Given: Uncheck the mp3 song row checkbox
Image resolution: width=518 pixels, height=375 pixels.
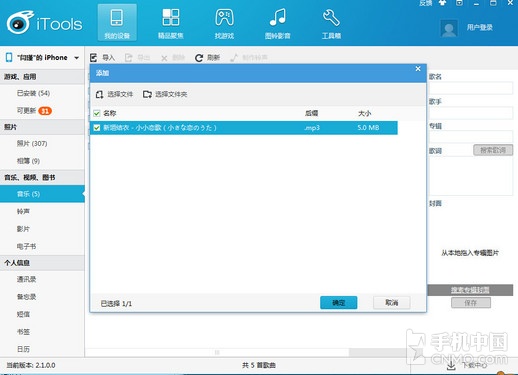Looking at the screenshot, I should (97, 128).
